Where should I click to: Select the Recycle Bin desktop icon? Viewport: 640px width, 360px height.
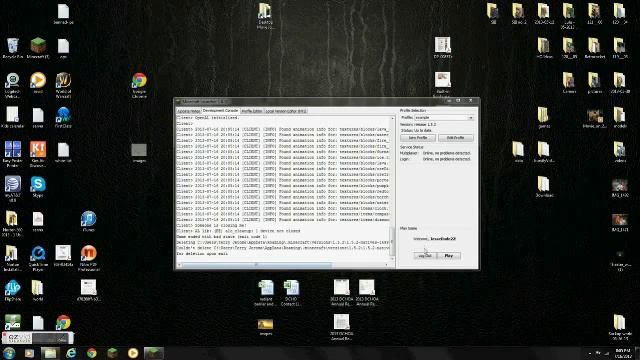(13, 48)
